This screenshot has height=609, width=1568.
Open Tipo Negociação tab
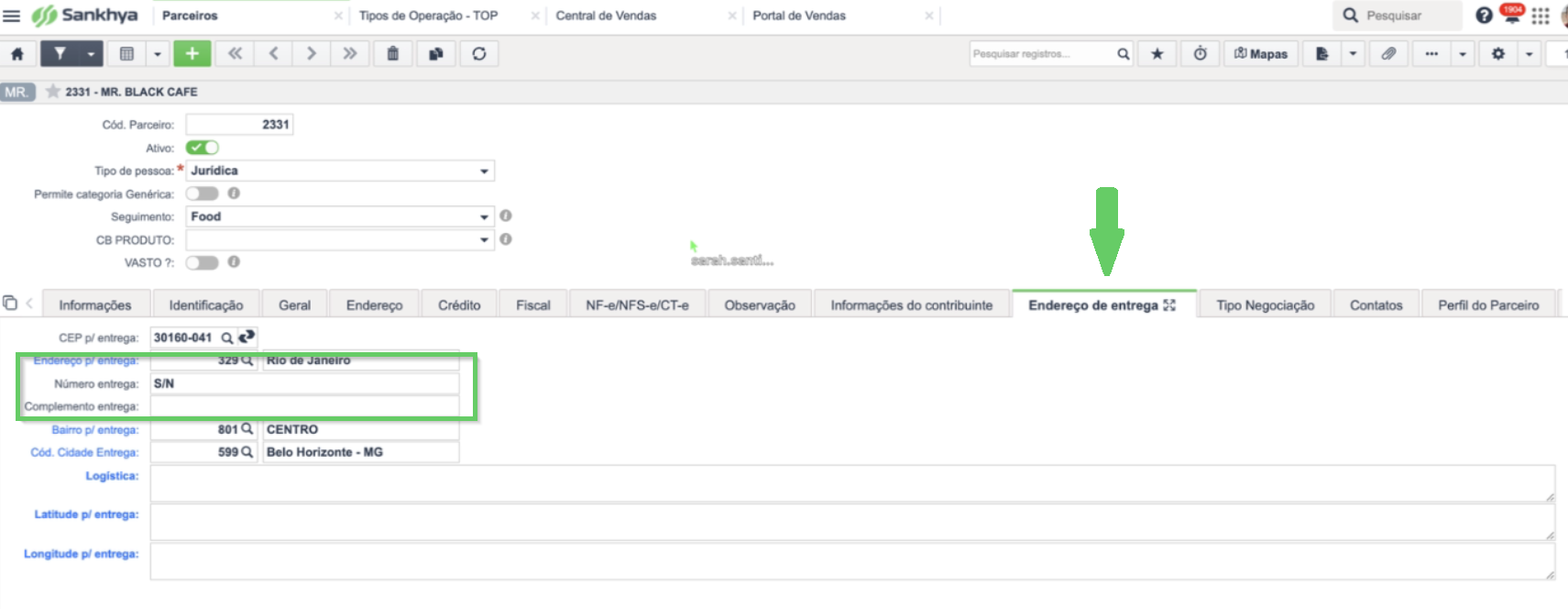point(1266,305)
